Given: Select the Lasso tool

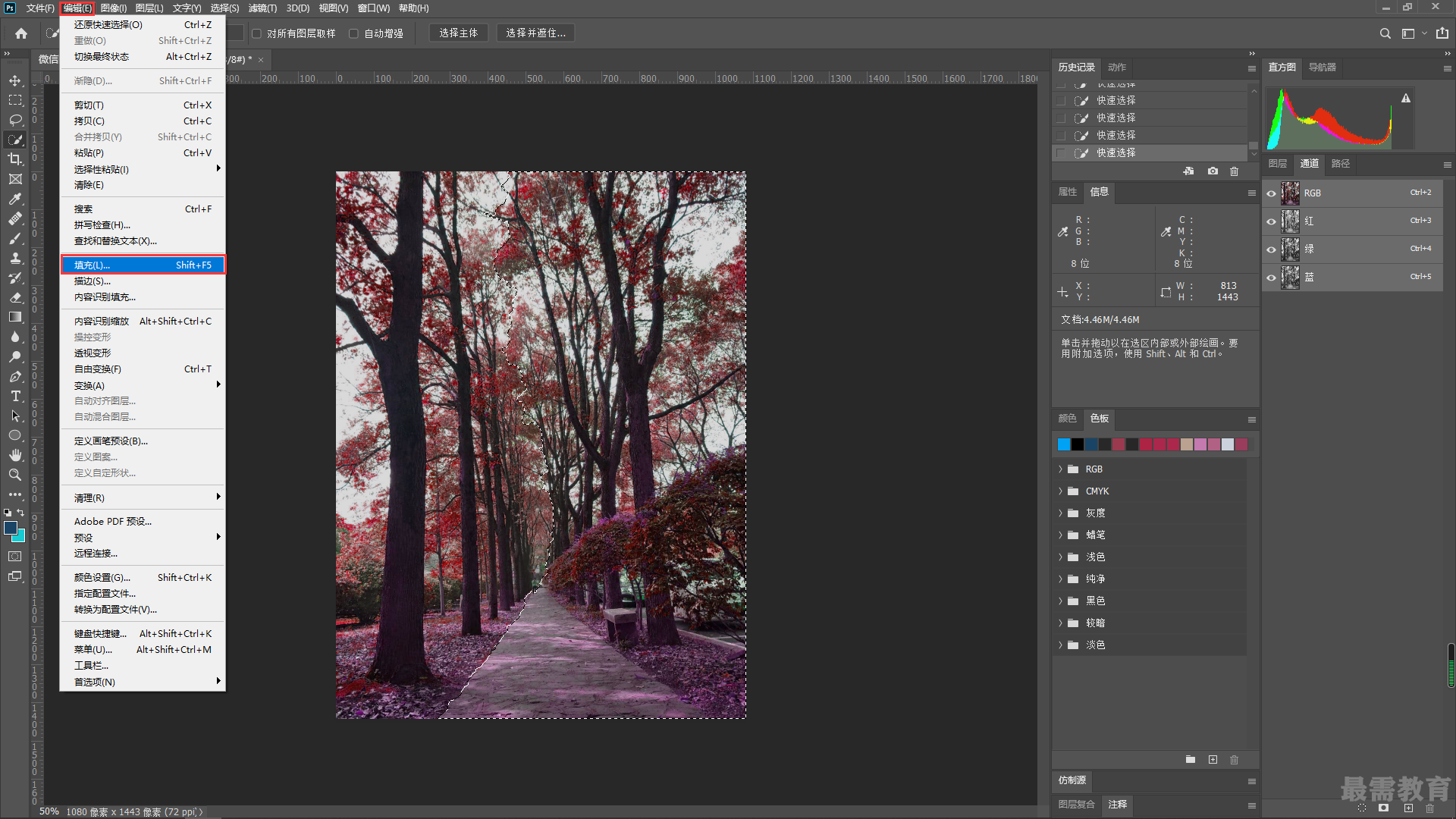Looking at the screenshot, I should (x=15, y=120).
